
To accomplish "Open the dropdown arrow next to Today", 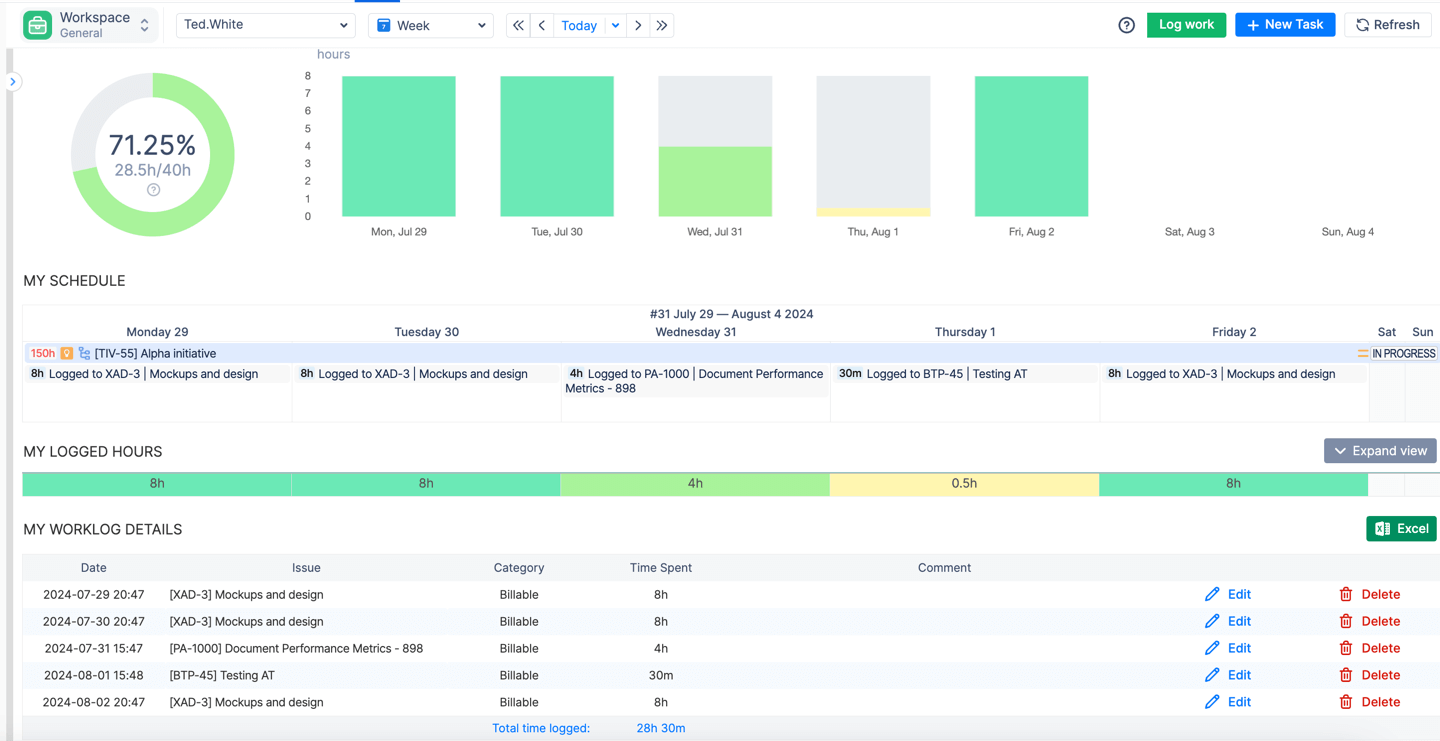I will (x=615, y=25).
